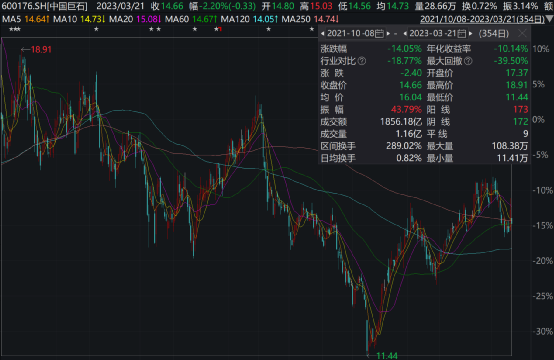
Task: Open calendar picker for start date 2021-10-08
Action: pyautogui.click(x=379, y=34)
